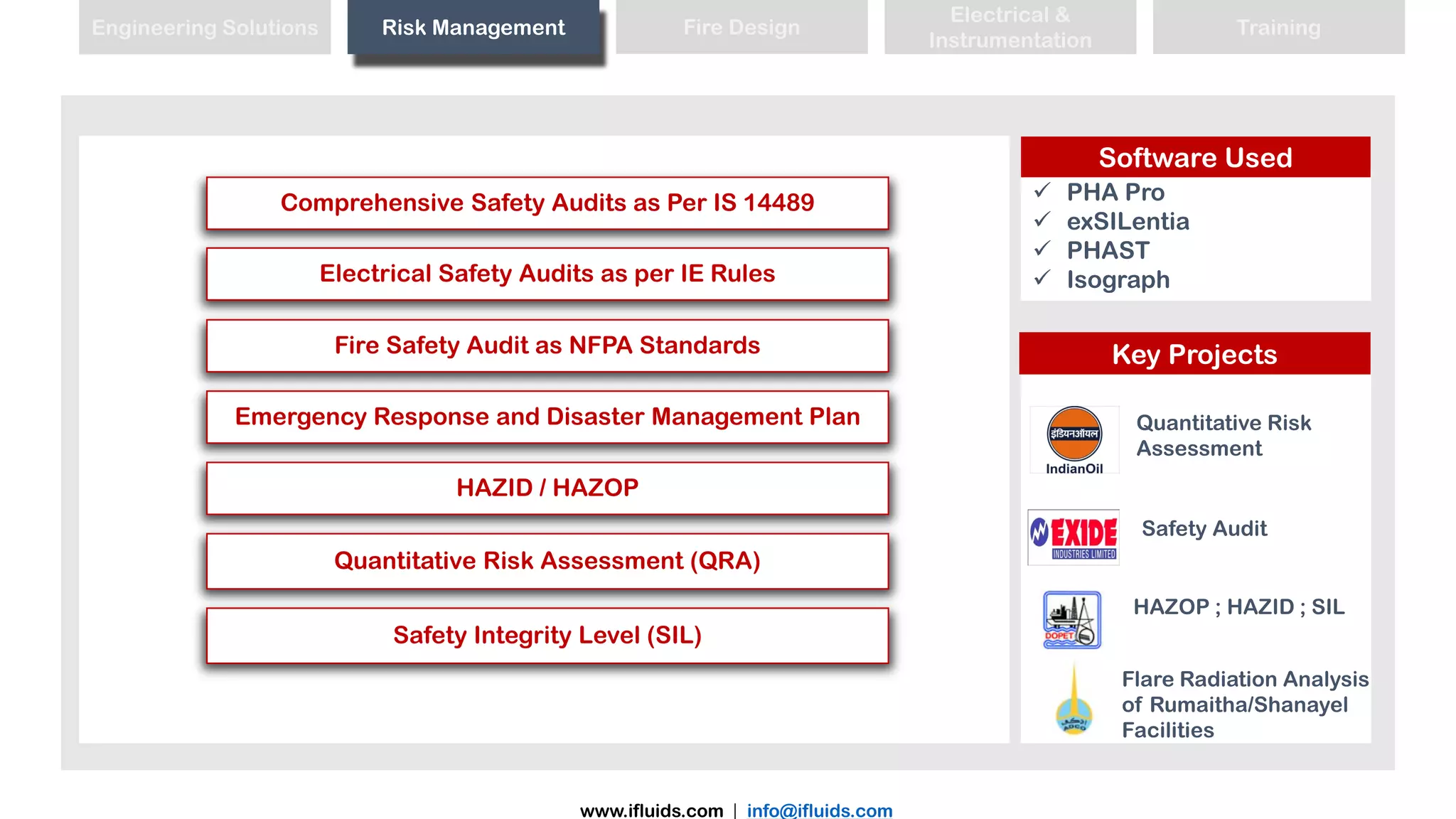The height and width of the screenshot is (819, 1456).
Task: Open Electrical & Instrumentation tab
Action: pos(1010,27)
